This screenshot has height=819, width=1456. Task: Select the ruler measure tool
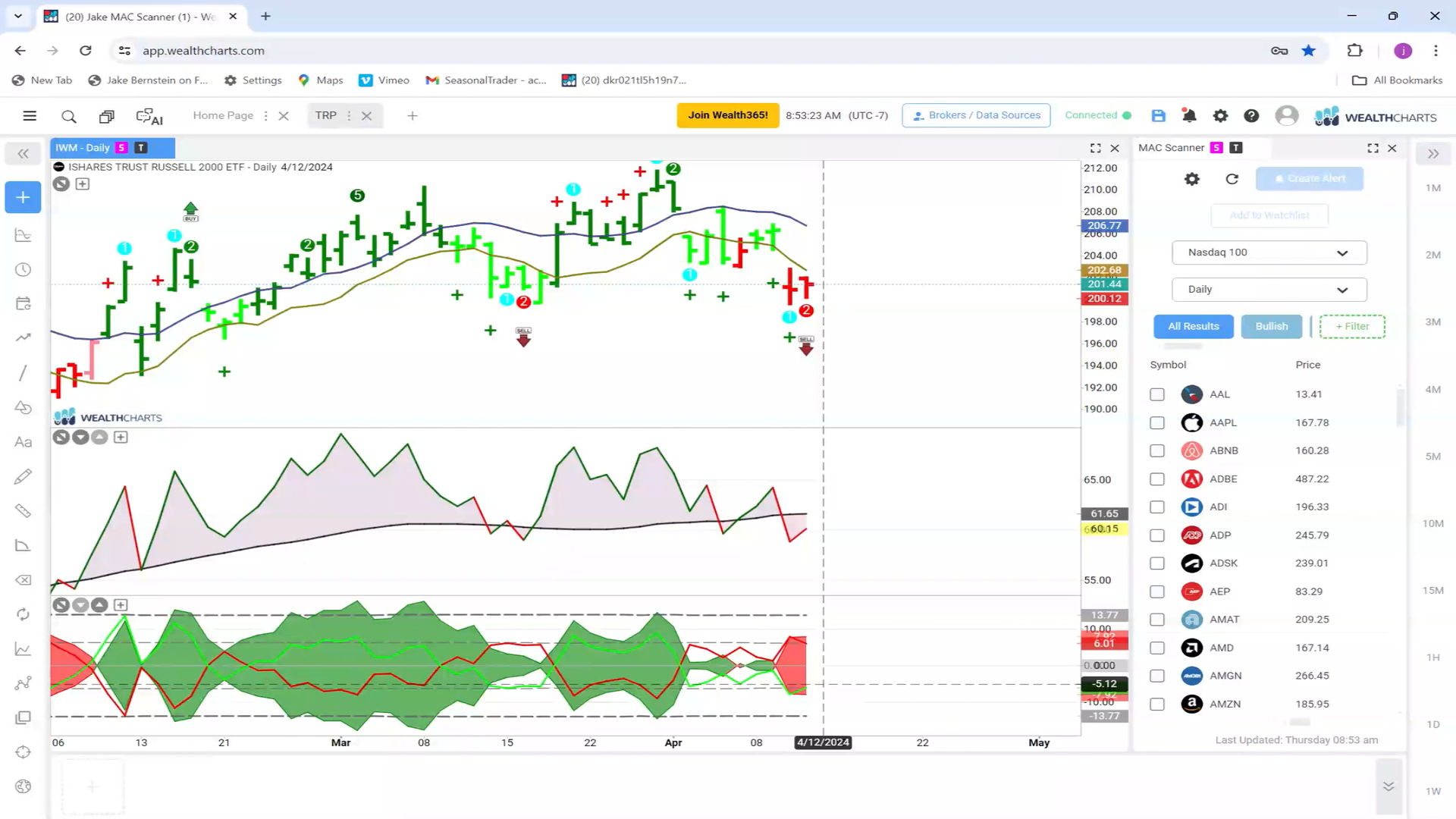tap(23, 511)
